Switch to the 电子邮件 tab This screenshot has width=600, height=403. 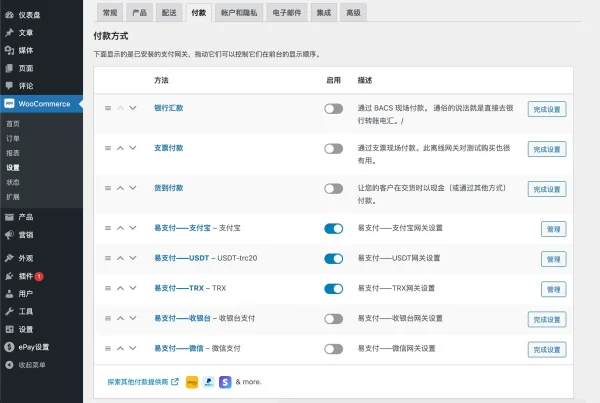pyautogui.click(x=287, y=13)
